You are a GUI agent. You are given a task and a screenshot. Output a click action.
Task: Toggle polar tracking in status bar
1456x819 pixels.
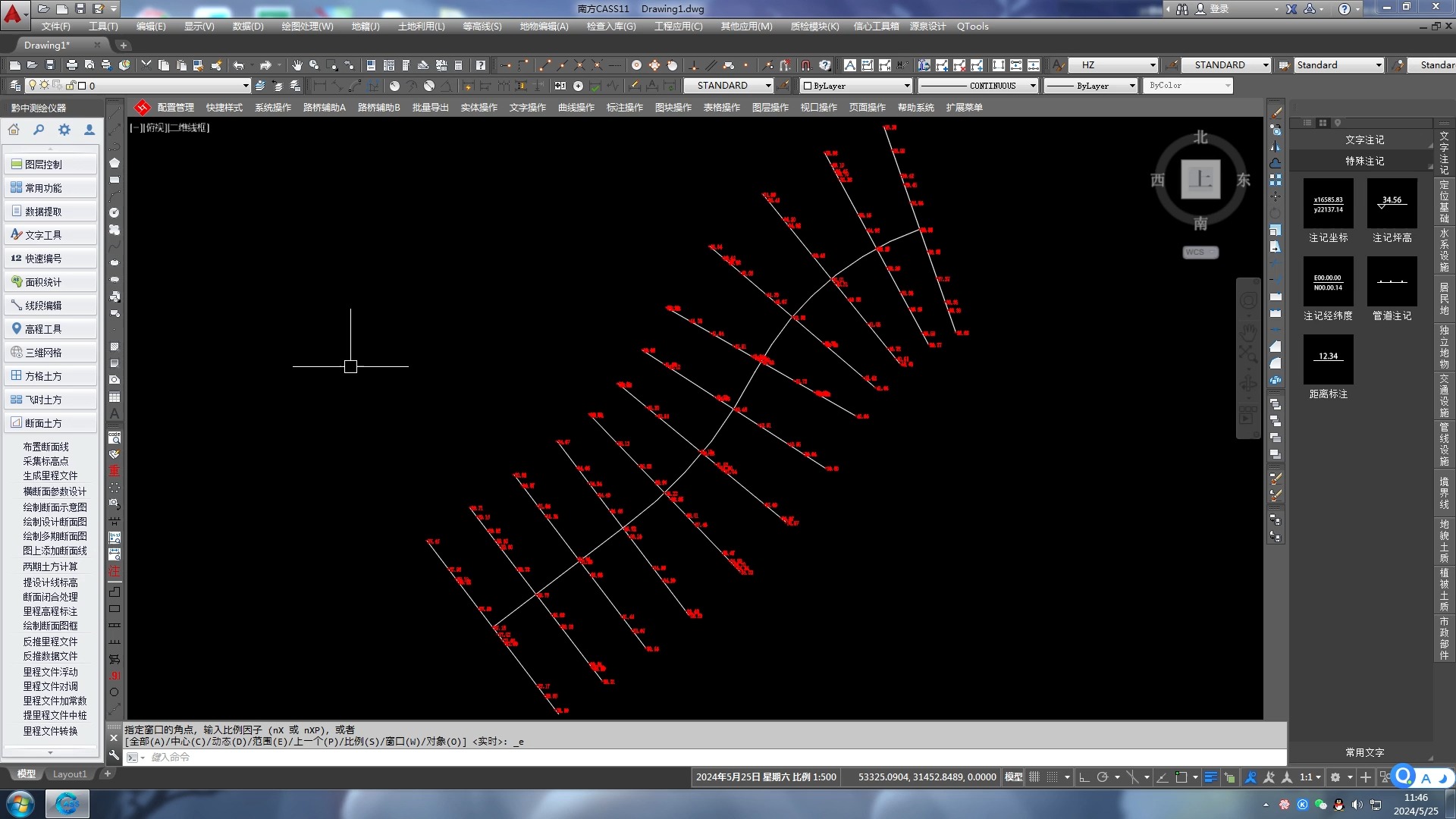coord(1103,777)
